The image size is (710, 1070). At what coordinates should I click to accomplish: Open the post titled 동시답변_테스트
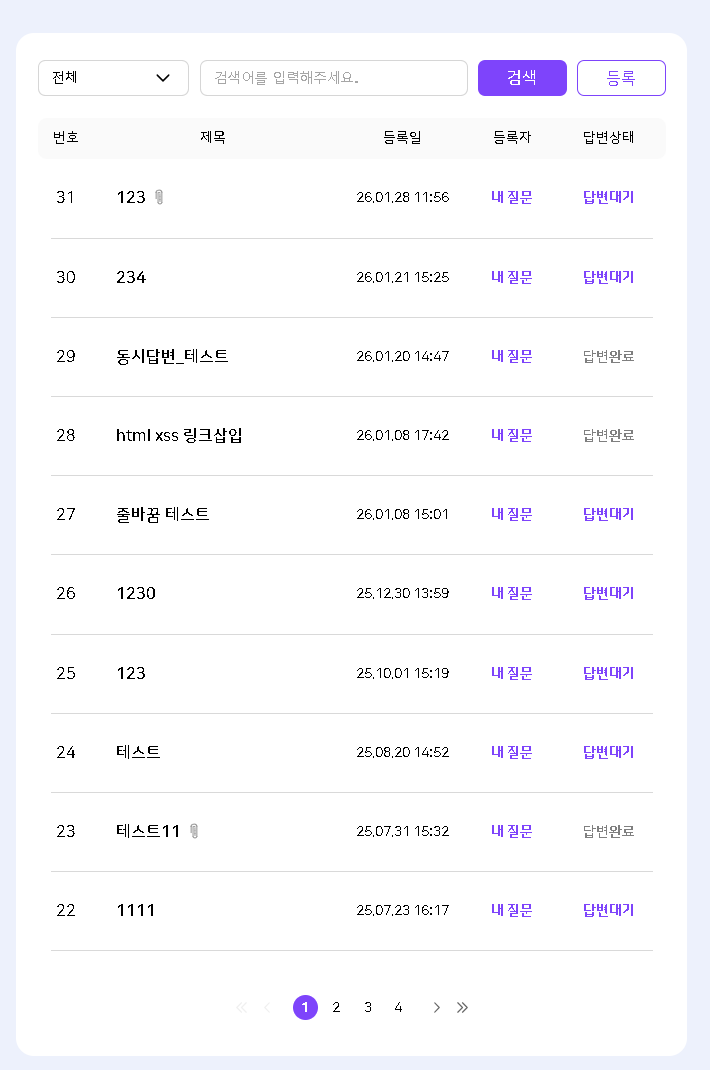(x=172, y=356)
